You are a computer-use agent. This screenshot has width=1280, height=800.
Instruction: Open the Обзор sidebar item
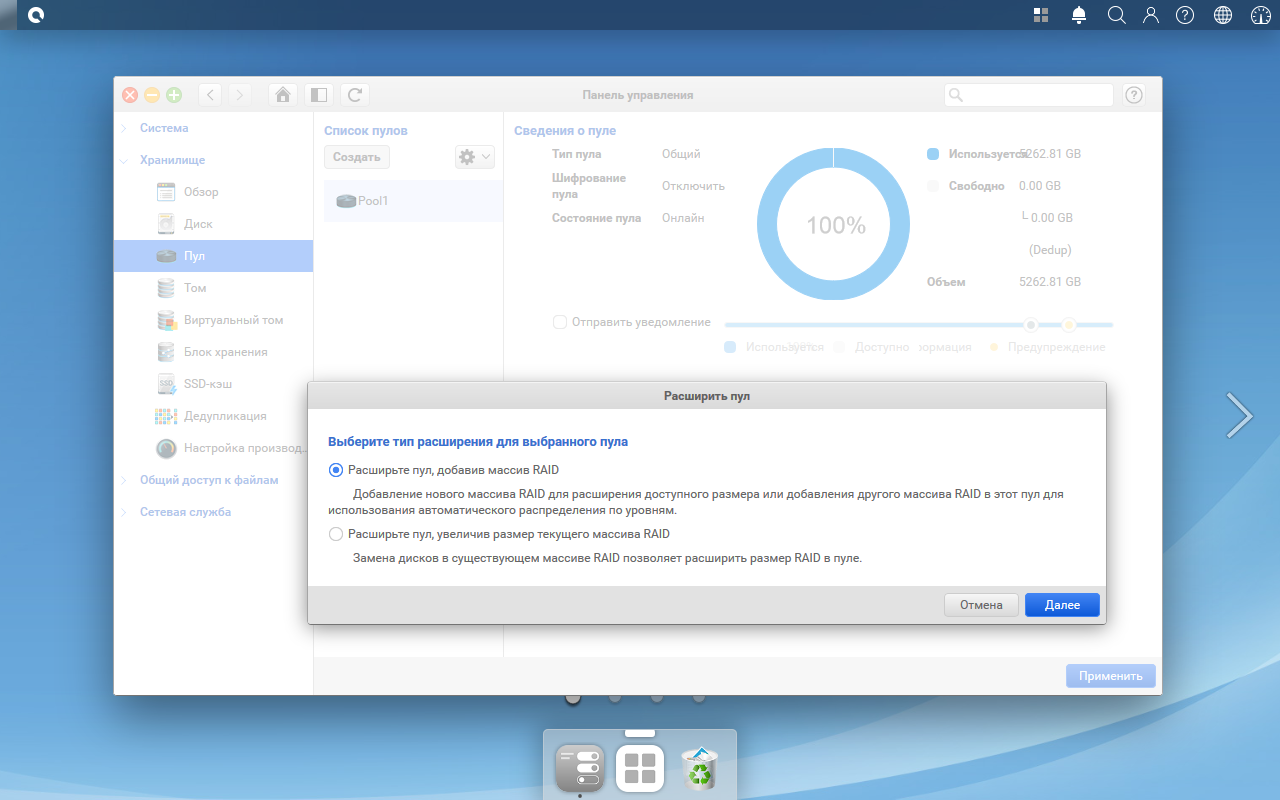point(213,192)
